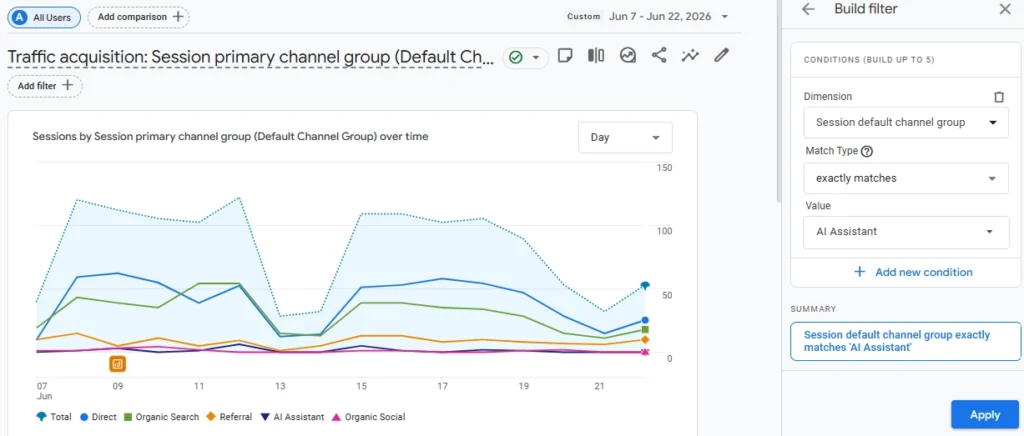Open the exactly matches match type dropdown
This screenshot has width=1024, height=436.
pyautogui.click(x=906, y=178)
